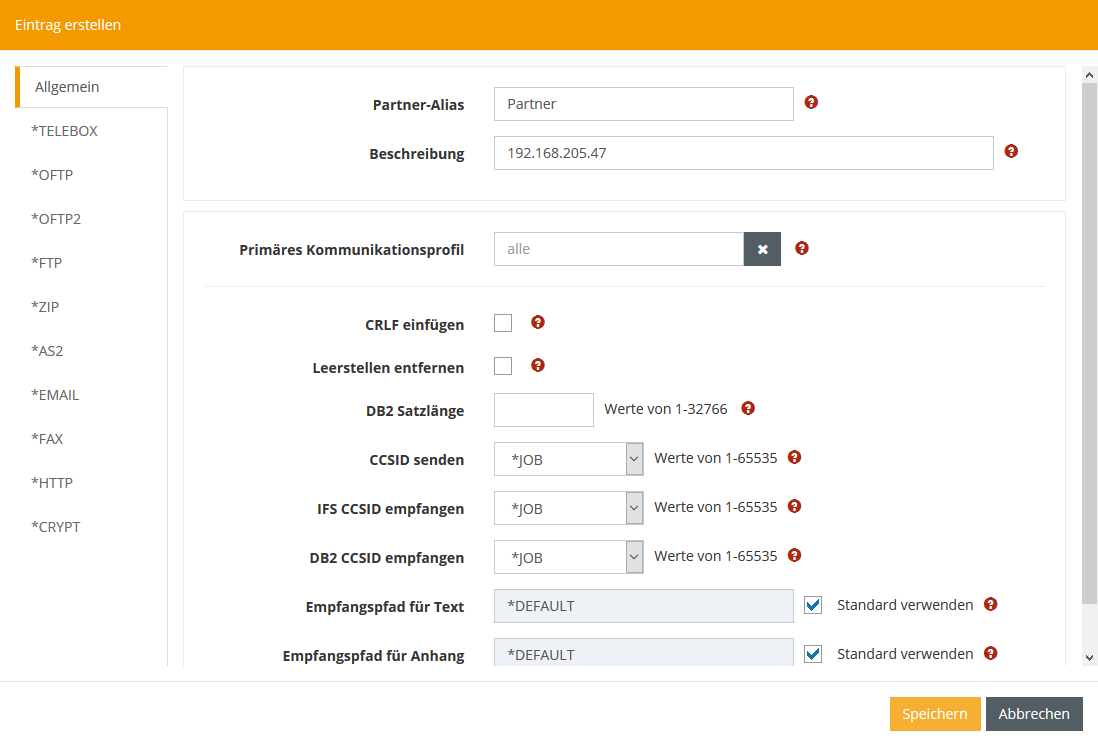The width and height of the screenshot is (1098, 746).
Task: Open help icon for DB2 Satzlänge
Action: 748,408
